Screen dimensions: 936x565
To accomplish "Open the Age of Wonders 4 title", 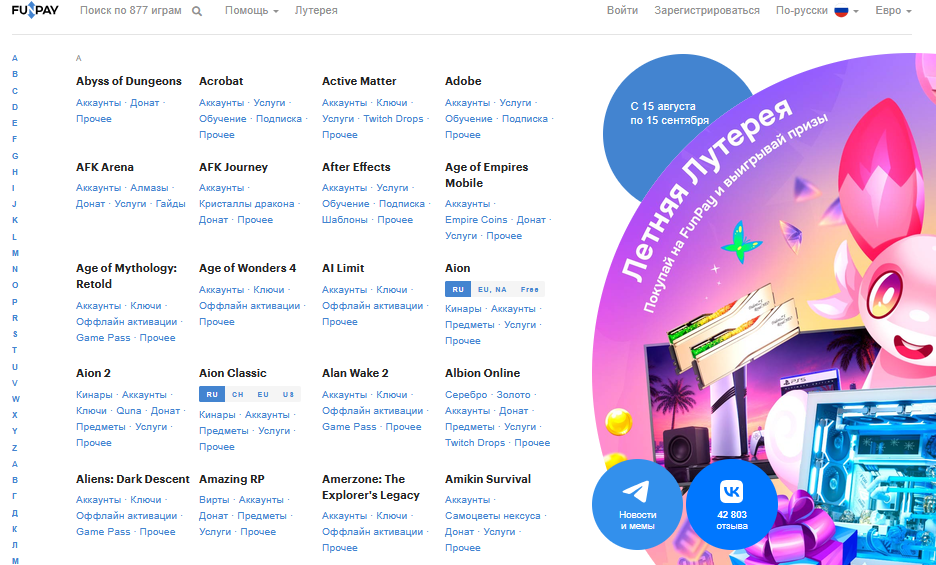I will (x=247, y=268).
